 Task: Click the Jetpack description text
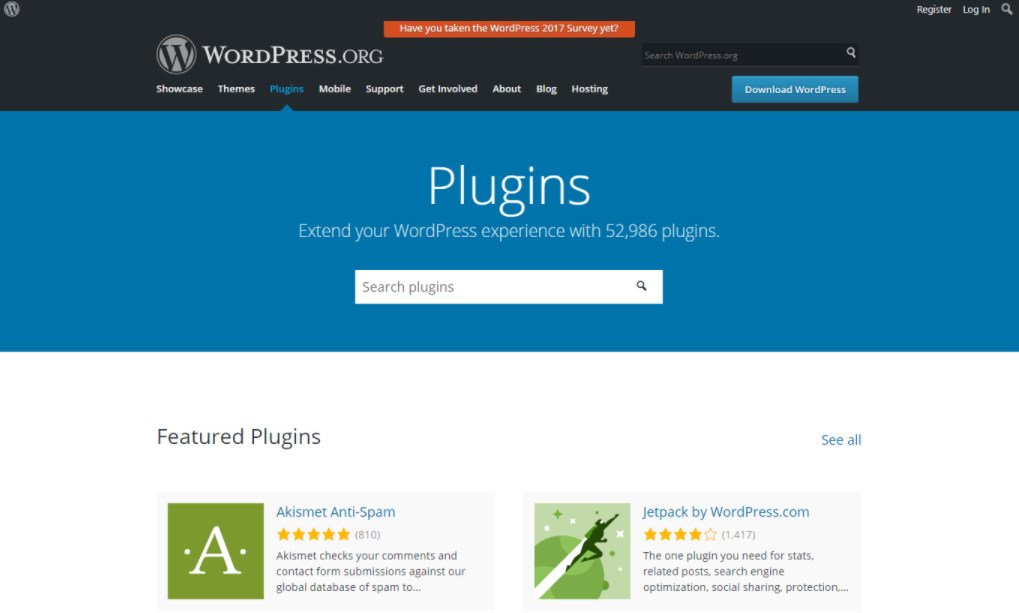coord(745,571)
